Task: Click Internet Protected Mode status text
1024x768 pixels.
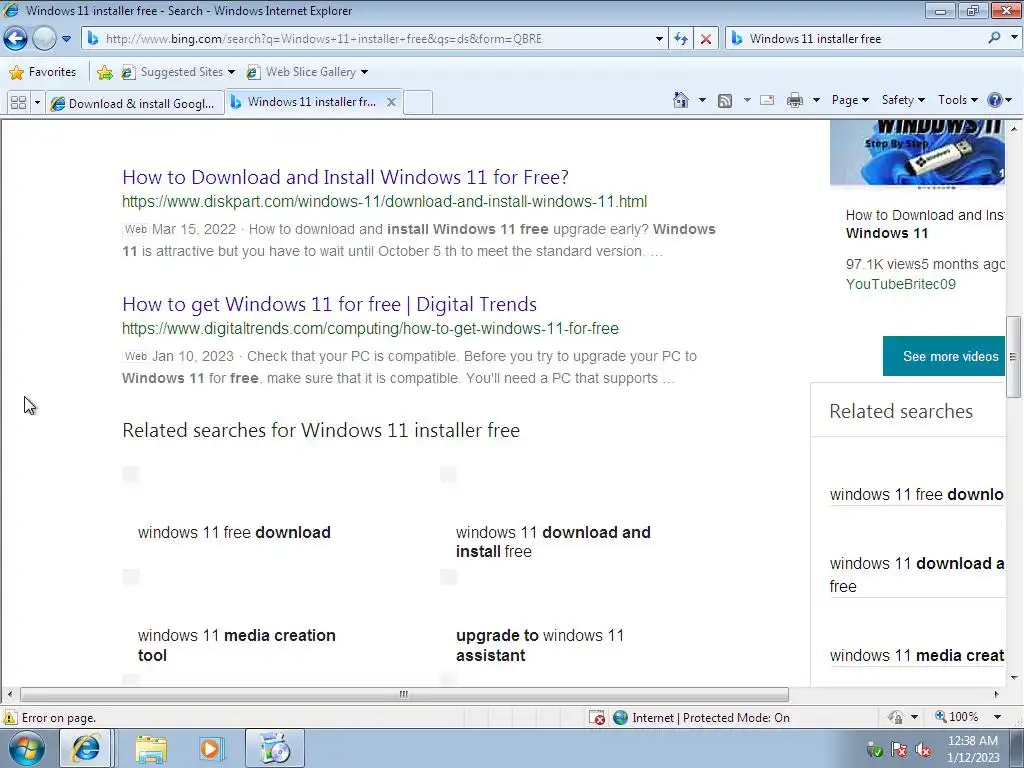Action: (x=711, y=718)
